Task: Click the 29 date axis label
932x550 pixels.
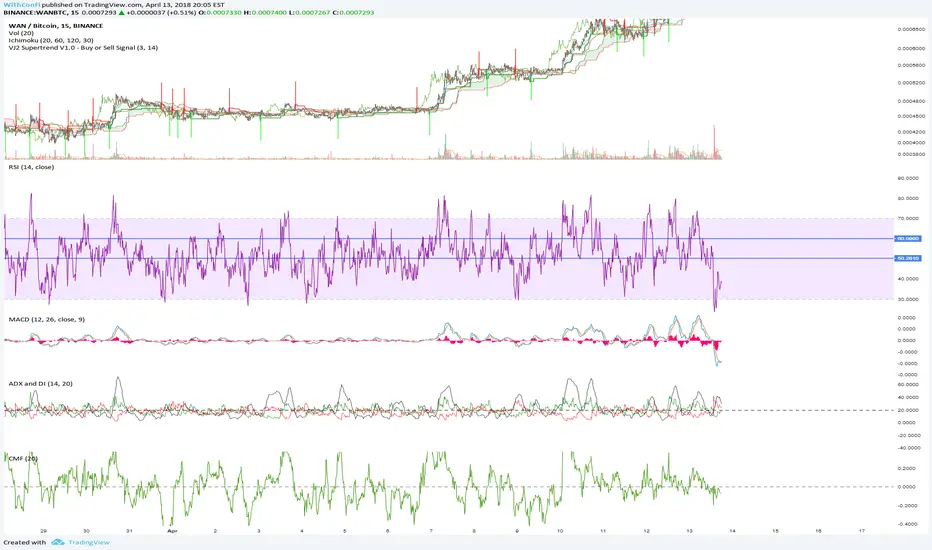Action: point(43,530)
